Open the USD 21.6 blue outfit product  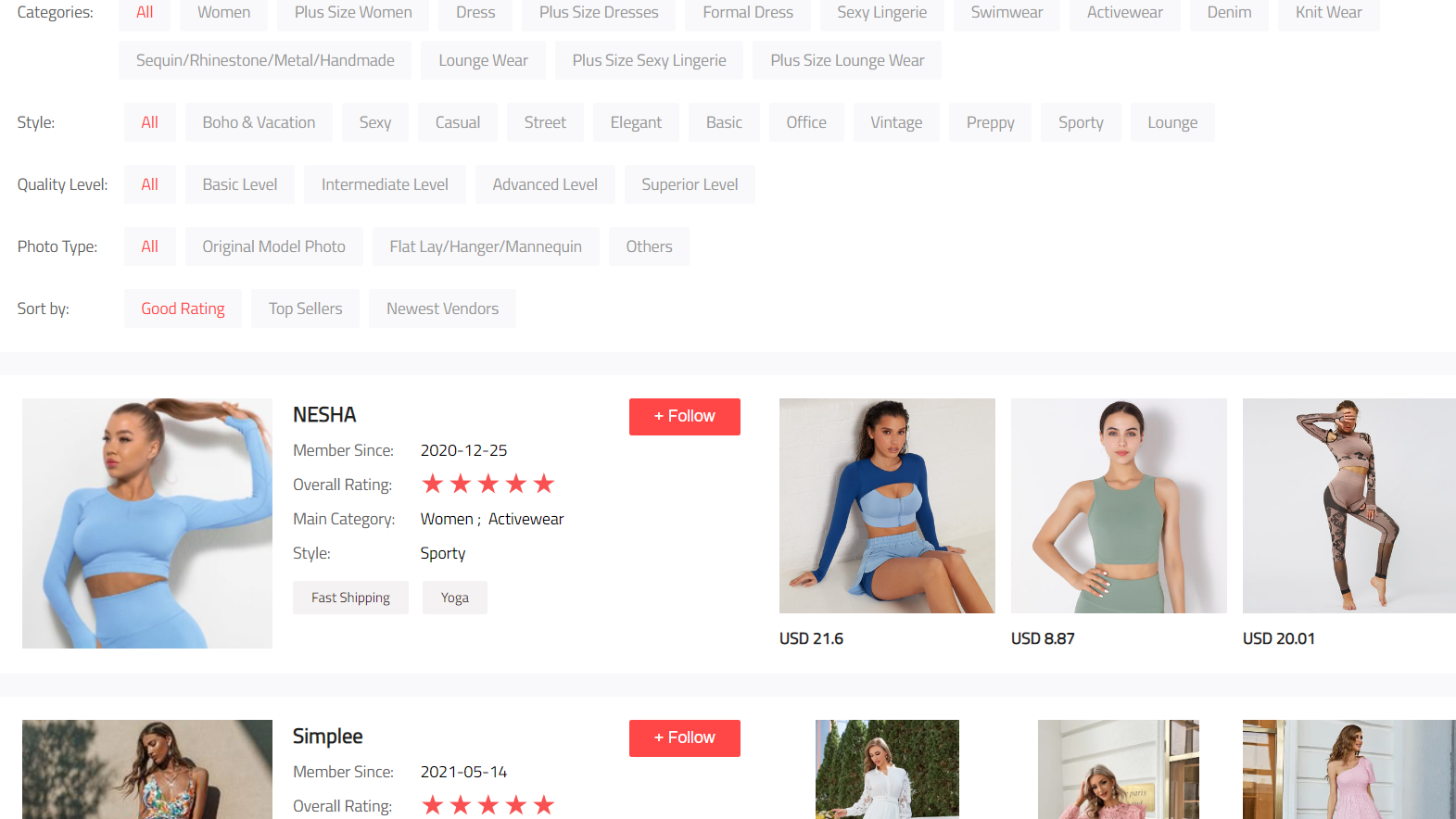pos(887,506)
